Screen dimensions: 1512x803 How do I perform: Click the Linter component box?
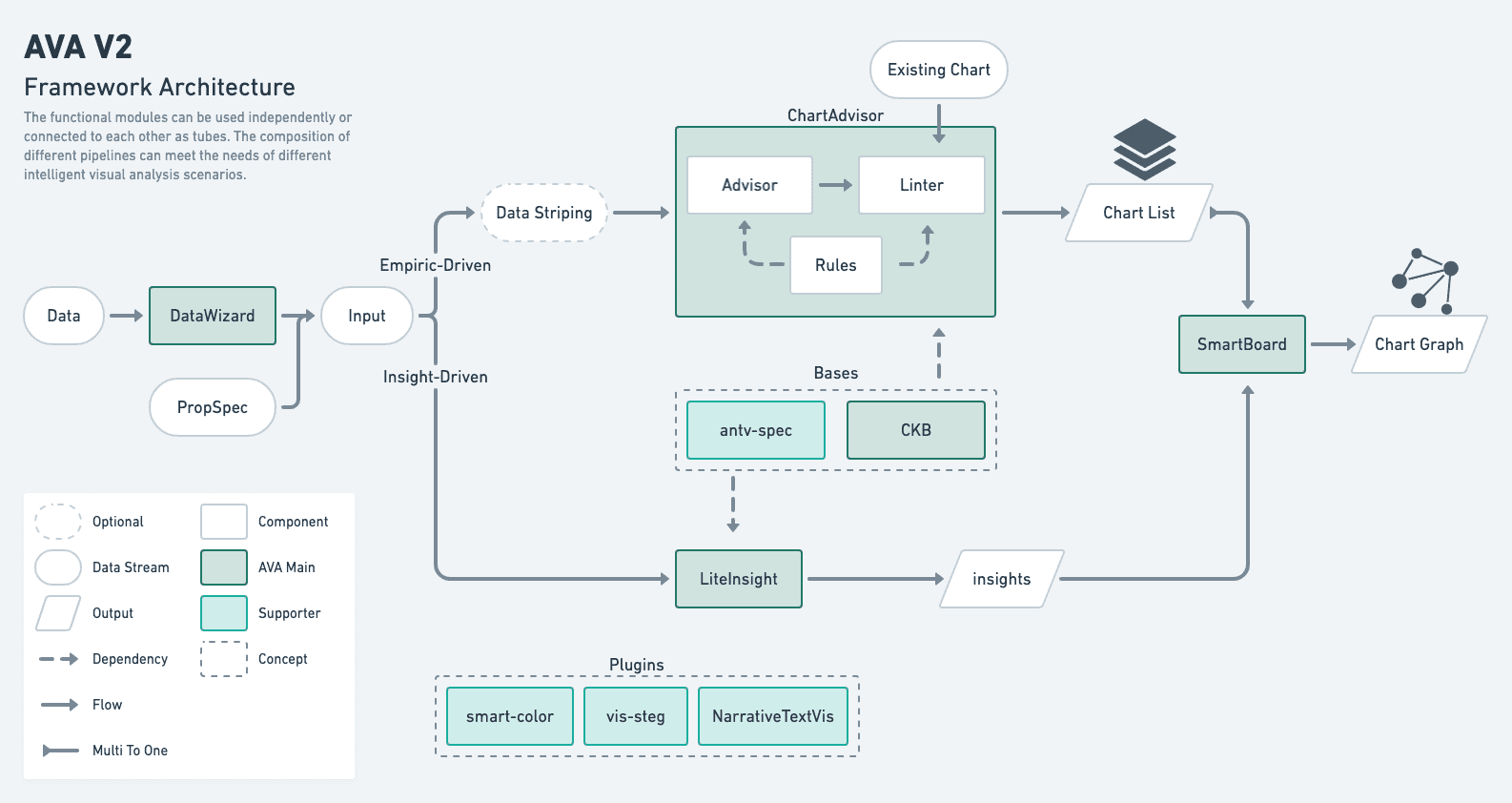922,185
